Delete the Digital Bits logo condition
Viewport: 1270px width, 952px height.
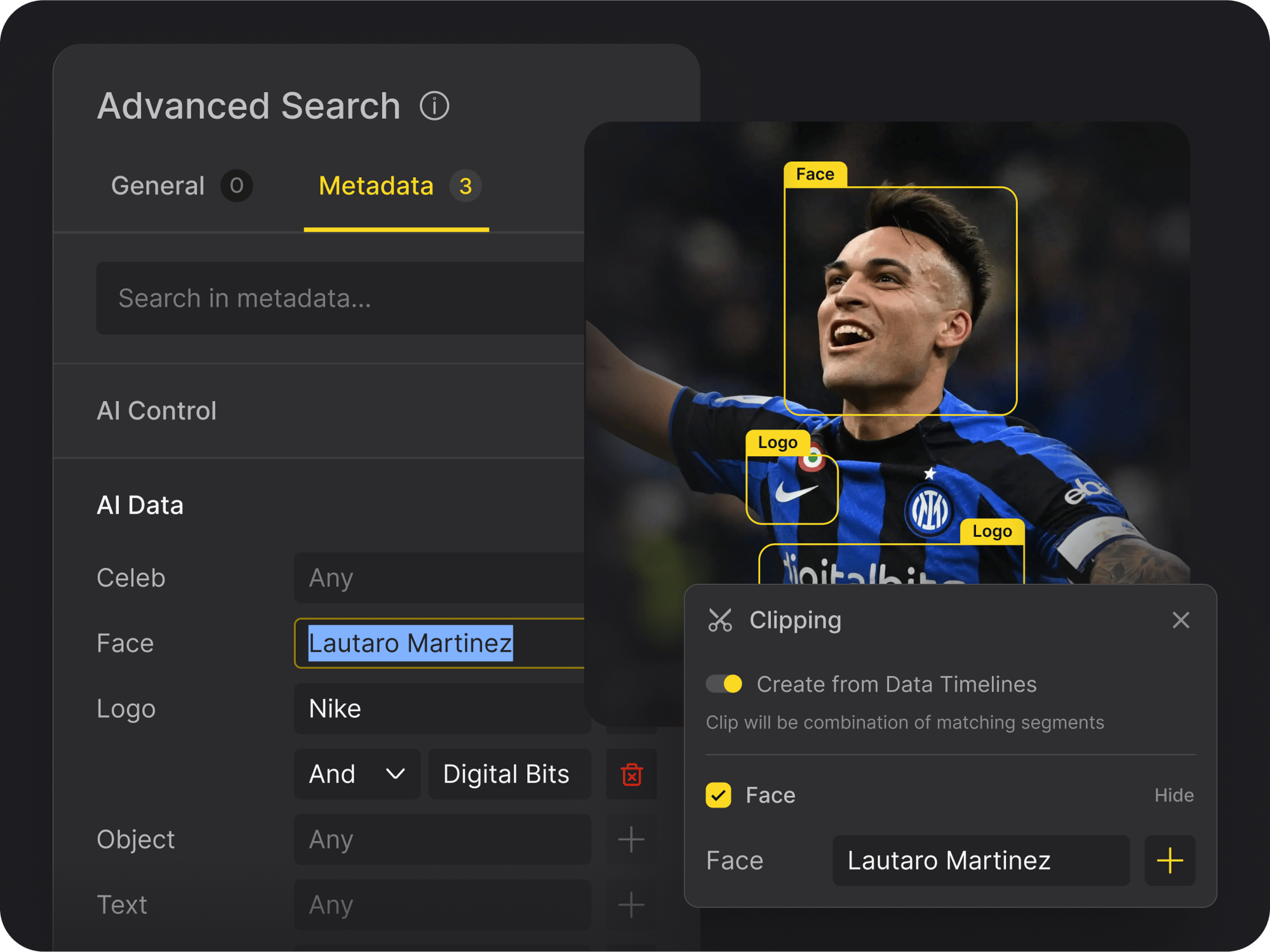(631, 774)
